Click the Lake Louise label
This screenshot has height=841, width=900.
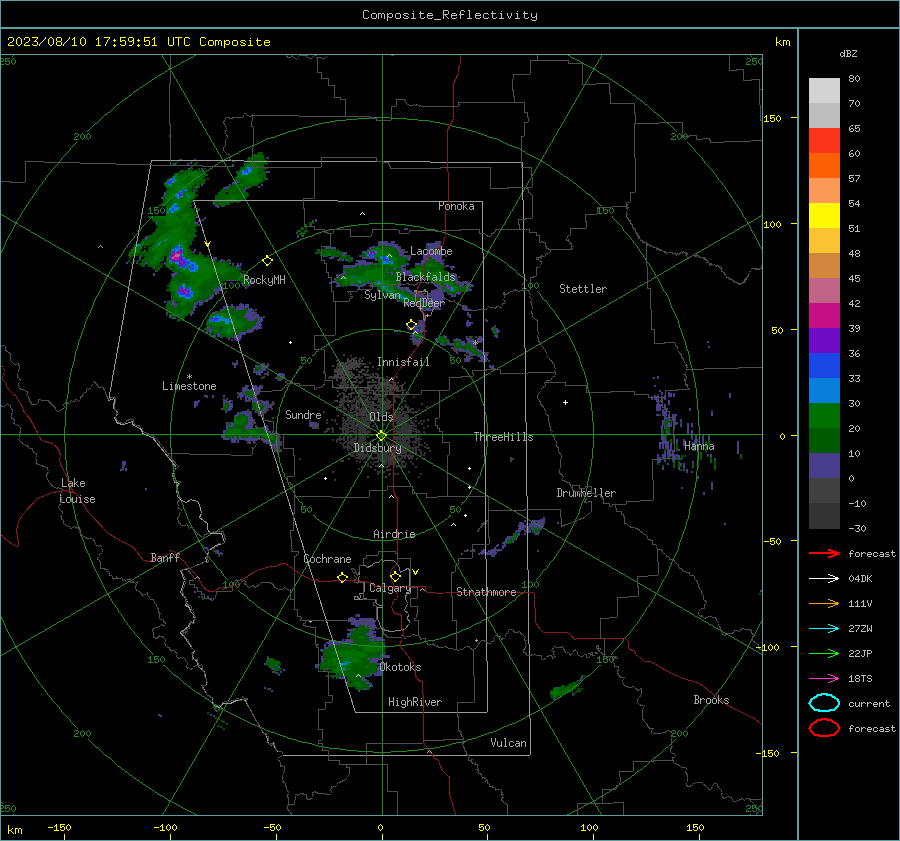pyautogui.click(x=77, y=491)
